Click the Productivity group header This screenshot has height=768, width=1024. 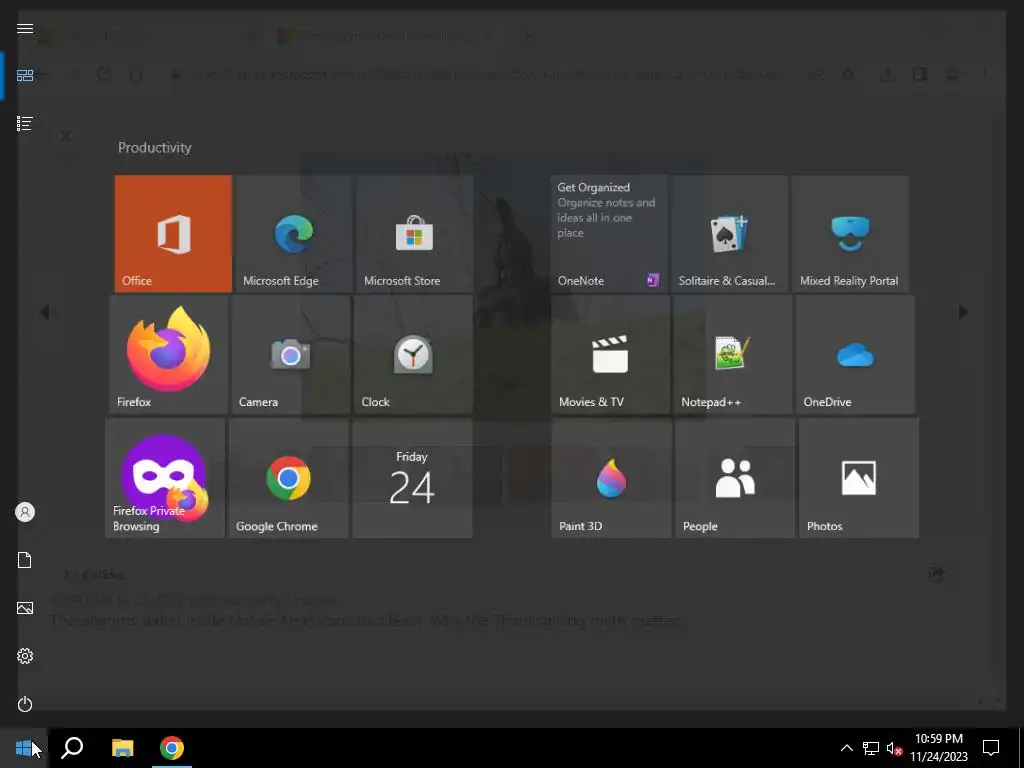155,148
